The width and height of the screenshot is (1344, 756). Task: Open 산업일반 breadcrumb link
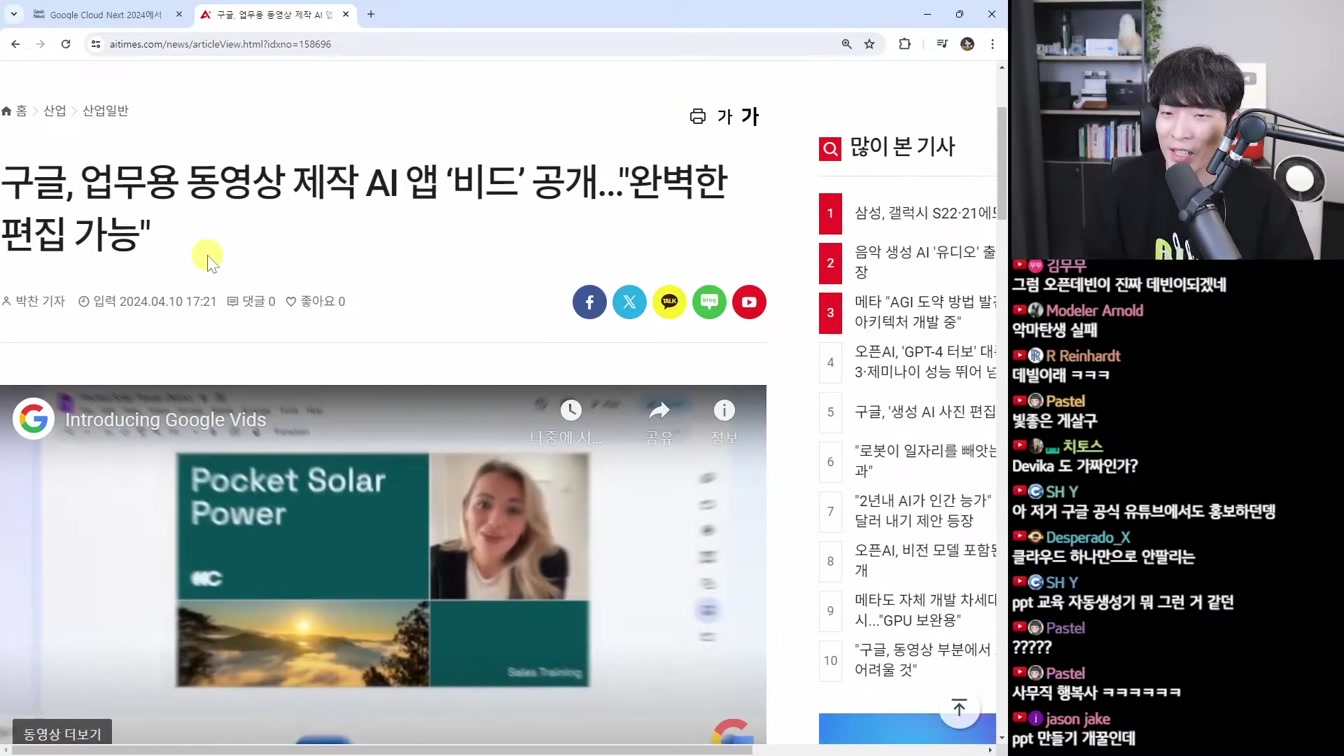pos(105,111)
